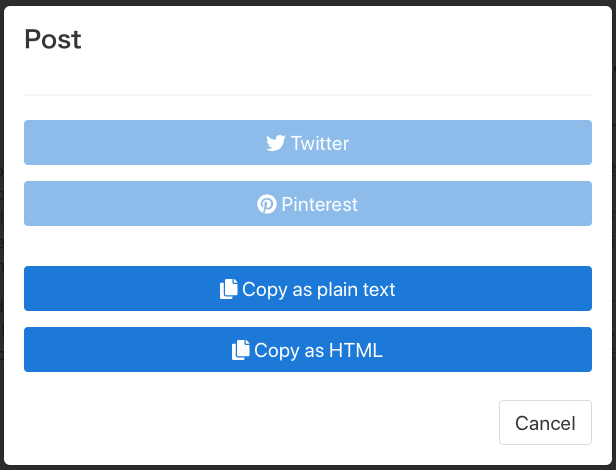Copy the post as plain text

[308, 288]
